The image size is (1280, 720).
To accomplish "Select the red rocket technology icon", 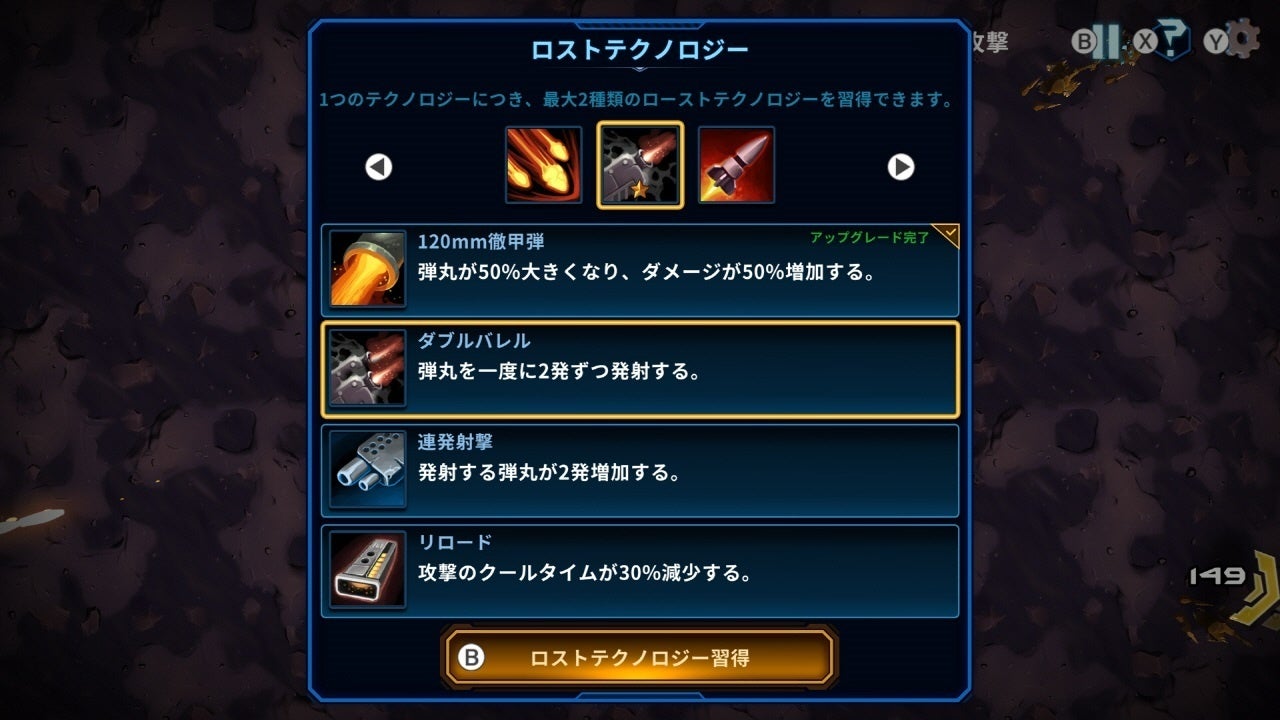I will [x=736, y=165].
